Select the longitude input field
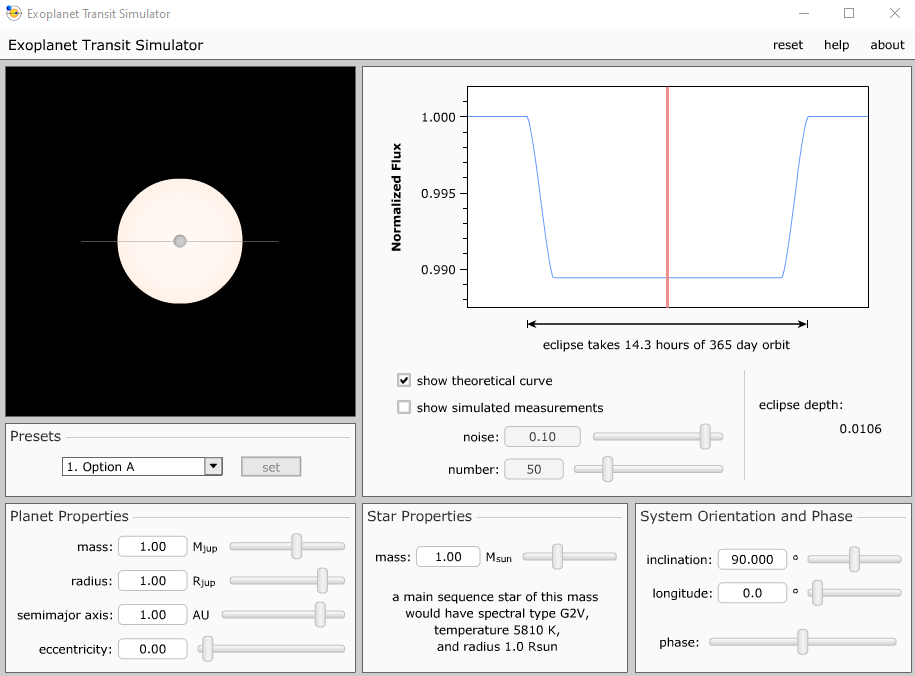 (x=752, y=592)
